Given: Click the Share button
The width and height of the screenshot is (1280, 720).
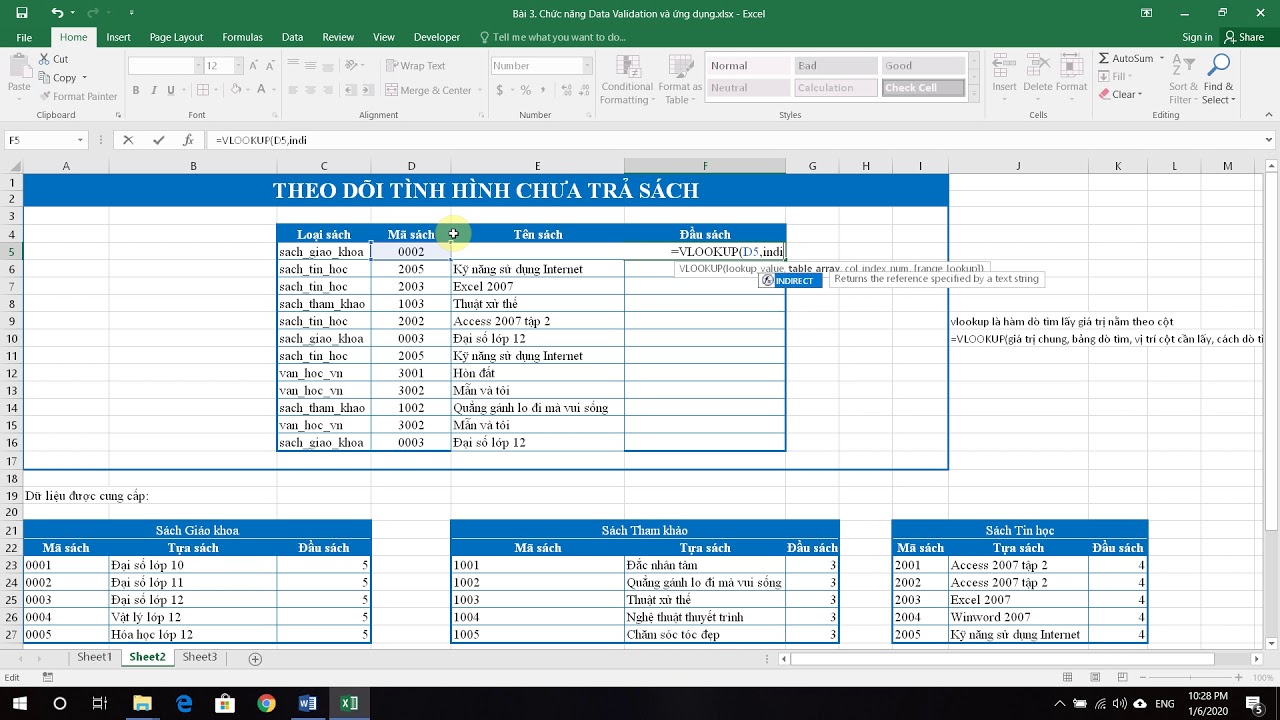Looking at the screenshot, I should (x=1244, y=37).
